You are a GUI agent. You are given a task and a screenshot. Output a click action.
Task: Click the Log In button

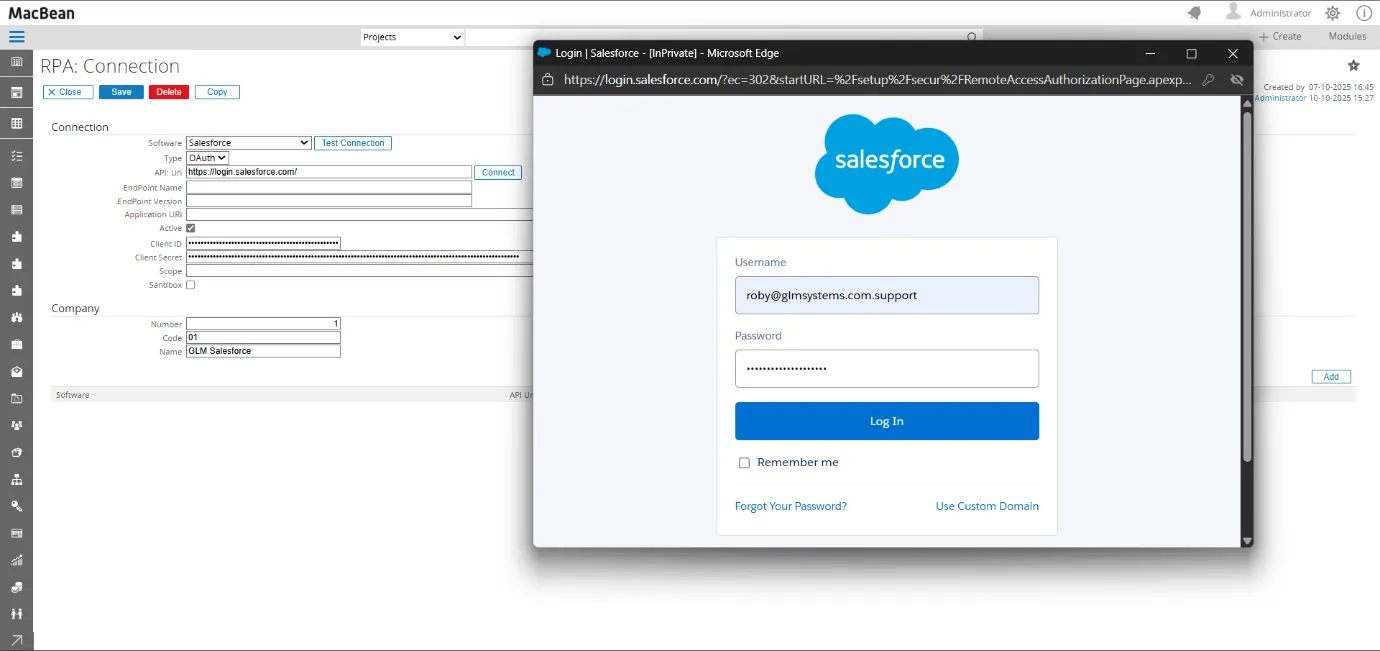coord(887,421)
